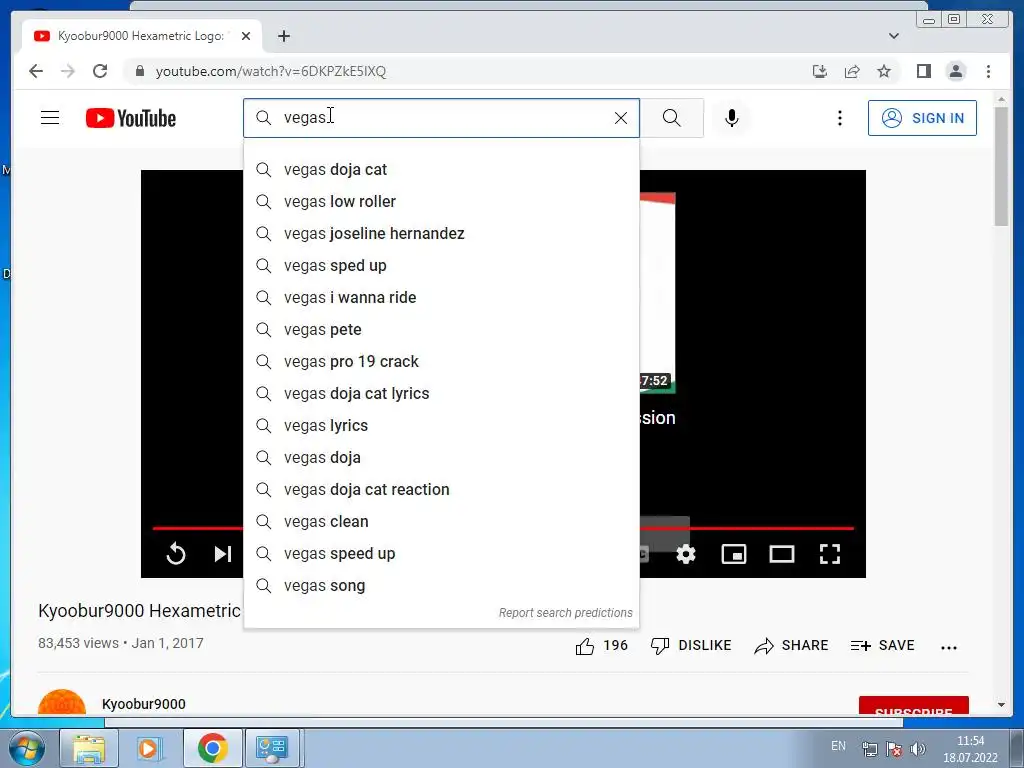Viewport: 1024px width, 768px height.
Task: Select suggestion vegas i wanna ride
Action: pyautogui.click(x=441, y=298)
